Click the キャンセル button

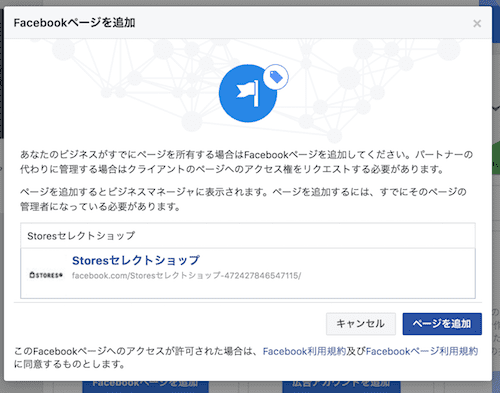point(361,324)
